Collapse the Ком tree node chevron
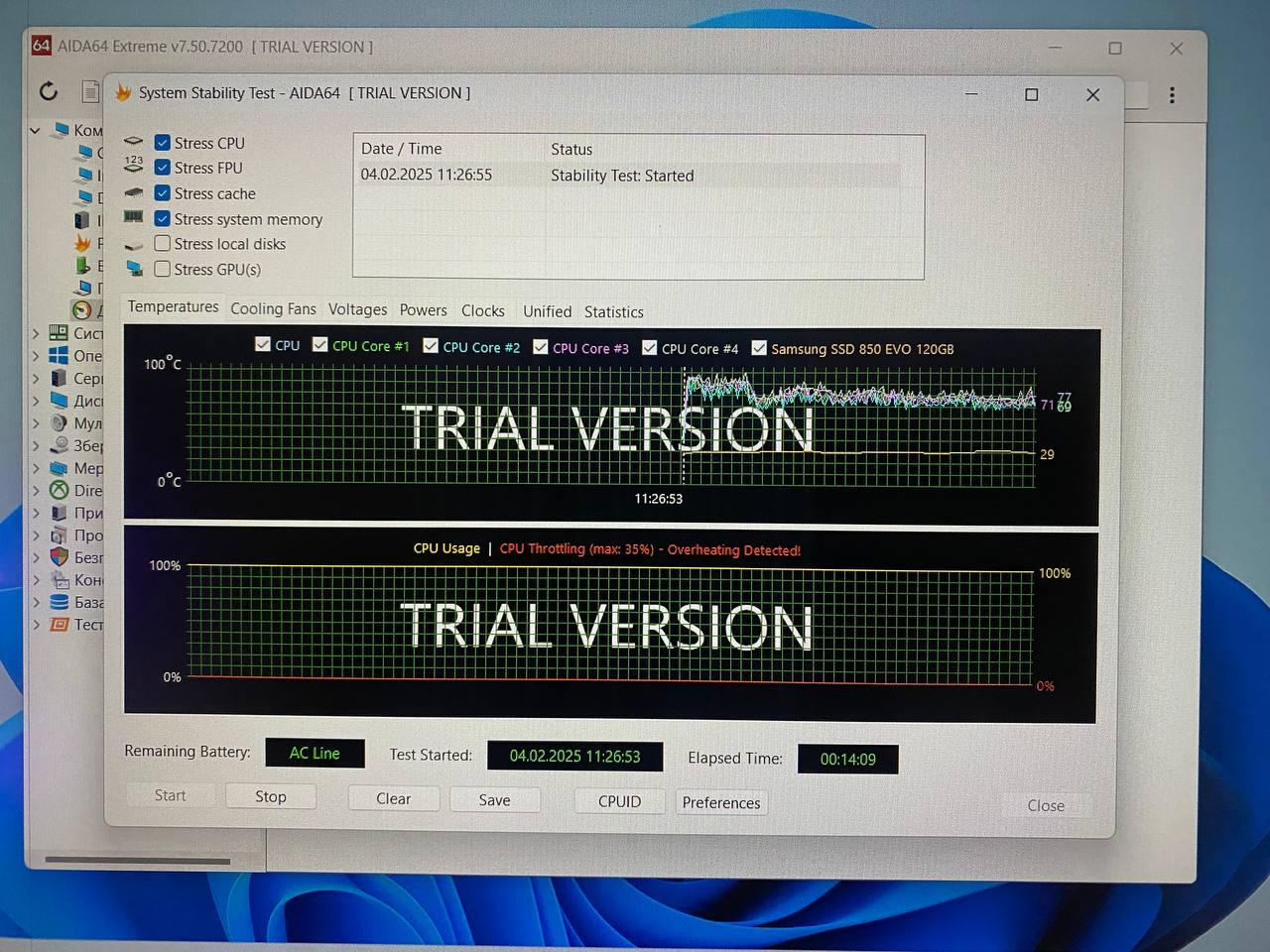Screen dimensions: 1270x952 (35, 130)
